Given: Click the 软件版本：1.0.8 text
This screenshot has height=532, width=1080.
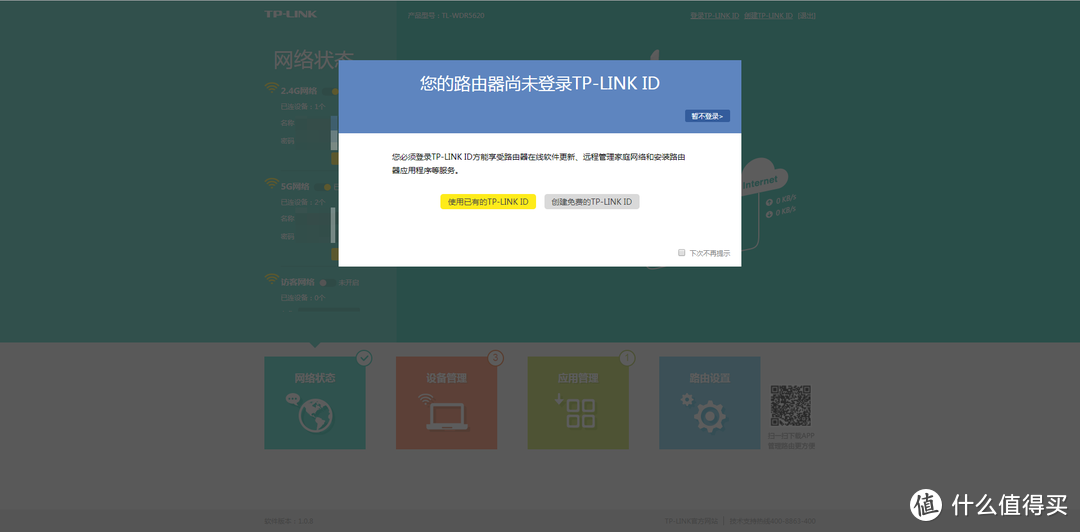Looking at the screenshot, I should (289, 521).
